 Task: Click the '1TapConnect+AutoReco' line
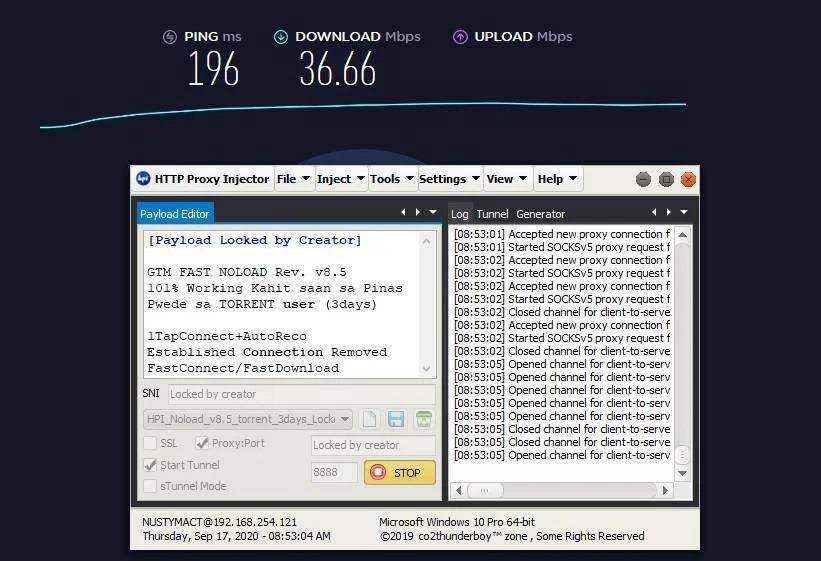227,336
